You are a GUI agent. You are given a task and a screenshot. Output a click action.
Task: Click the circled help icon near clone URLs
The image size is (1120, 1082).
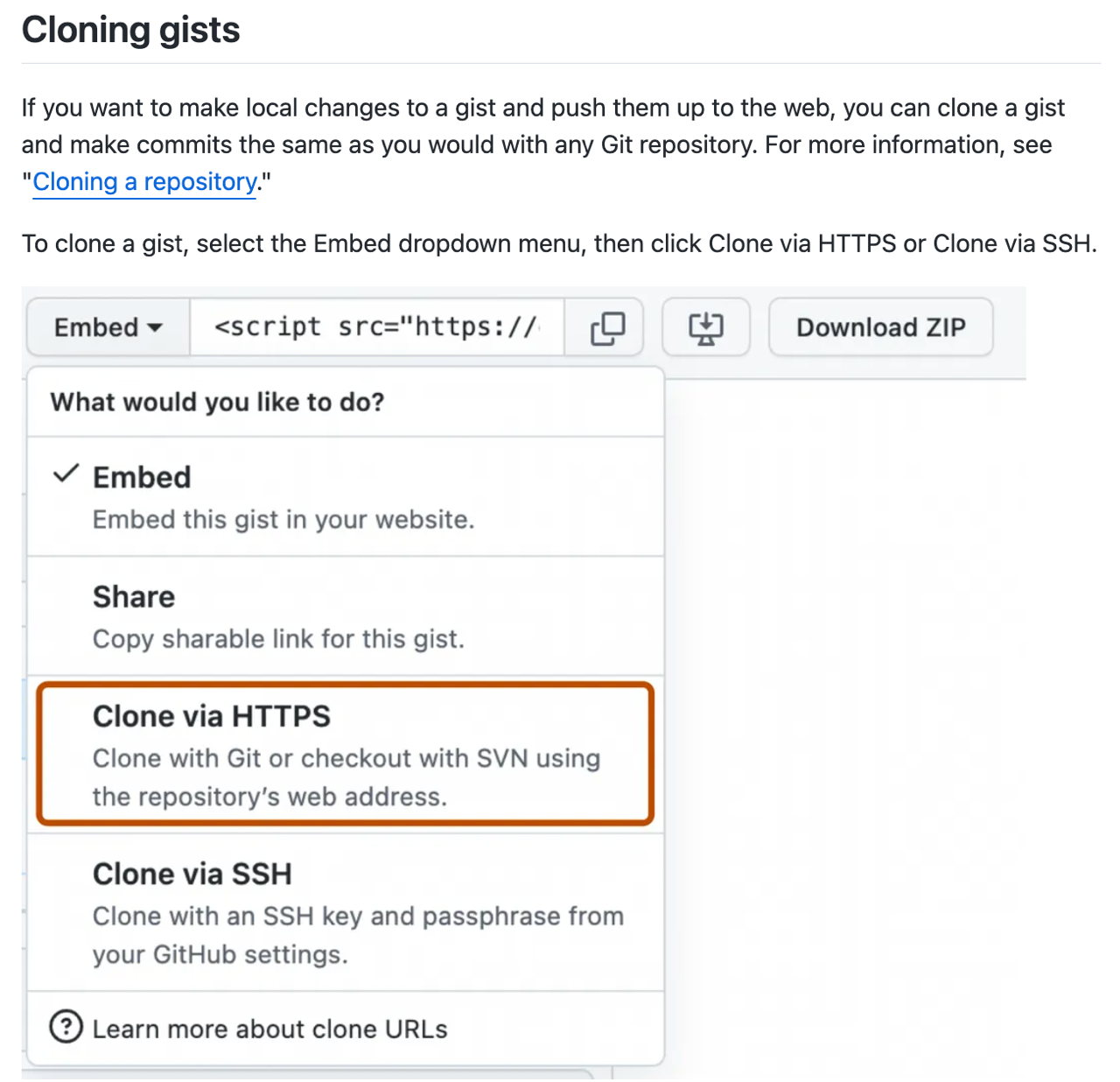click(67, 1028)
